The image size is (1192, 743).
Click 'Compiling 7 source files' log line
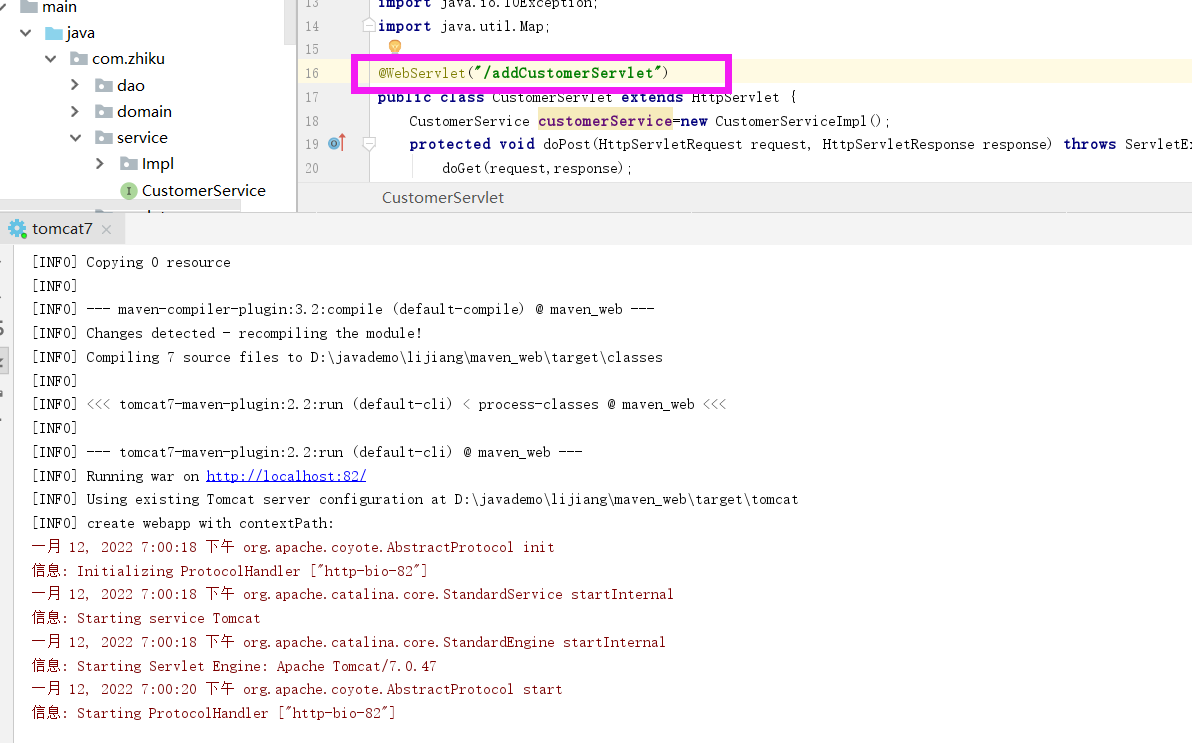coord(347,357)
